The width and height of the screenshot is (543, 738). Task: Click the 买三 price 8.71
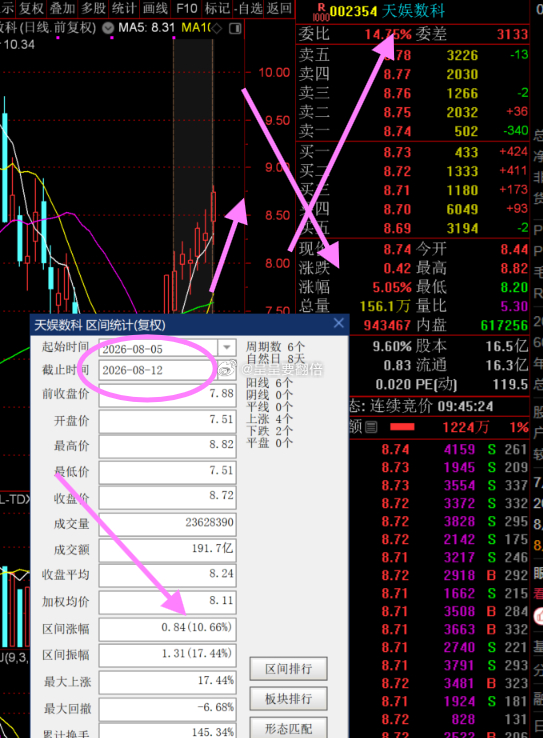click(397, 190)
